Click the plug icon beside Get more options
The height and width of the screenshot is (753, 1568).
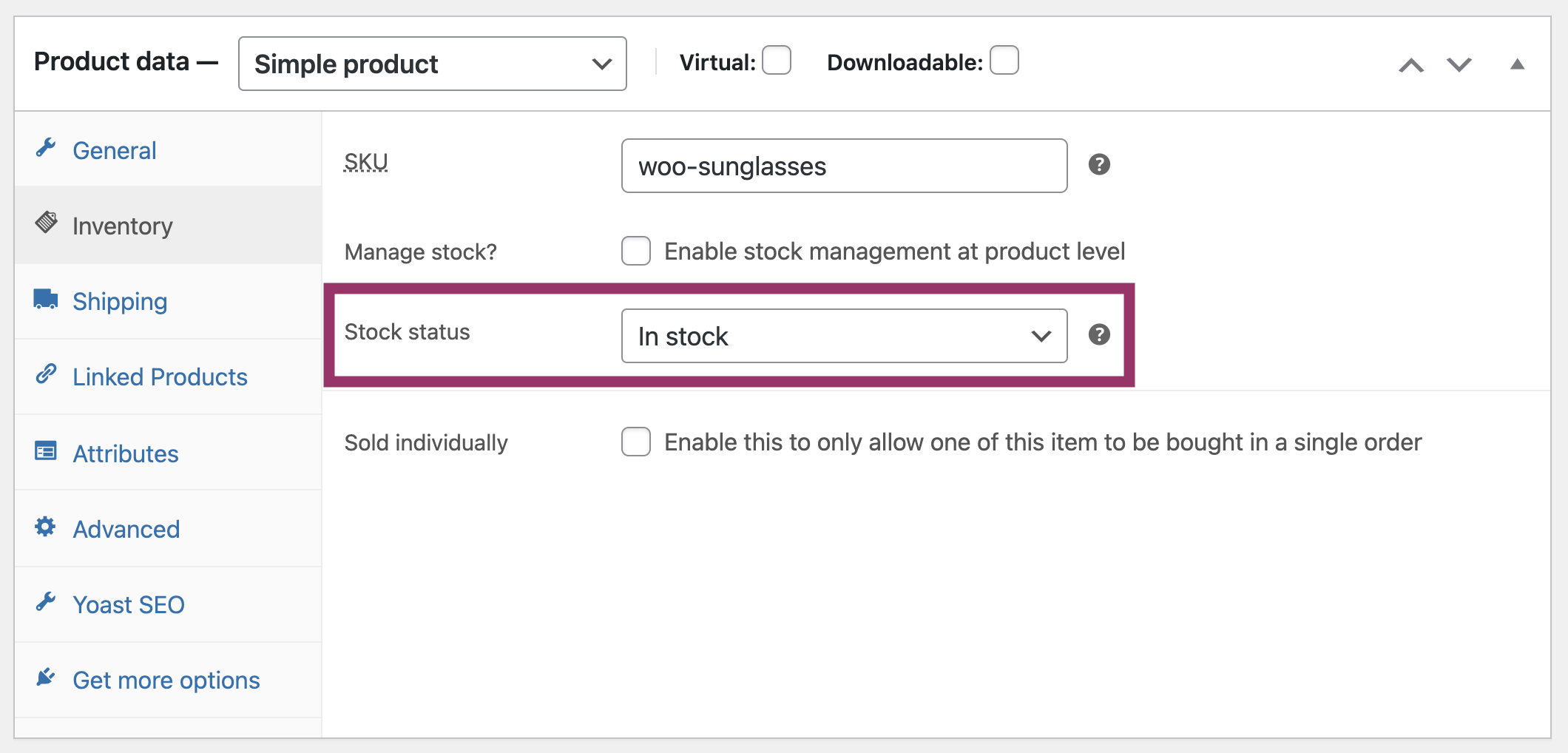[46, 678]
